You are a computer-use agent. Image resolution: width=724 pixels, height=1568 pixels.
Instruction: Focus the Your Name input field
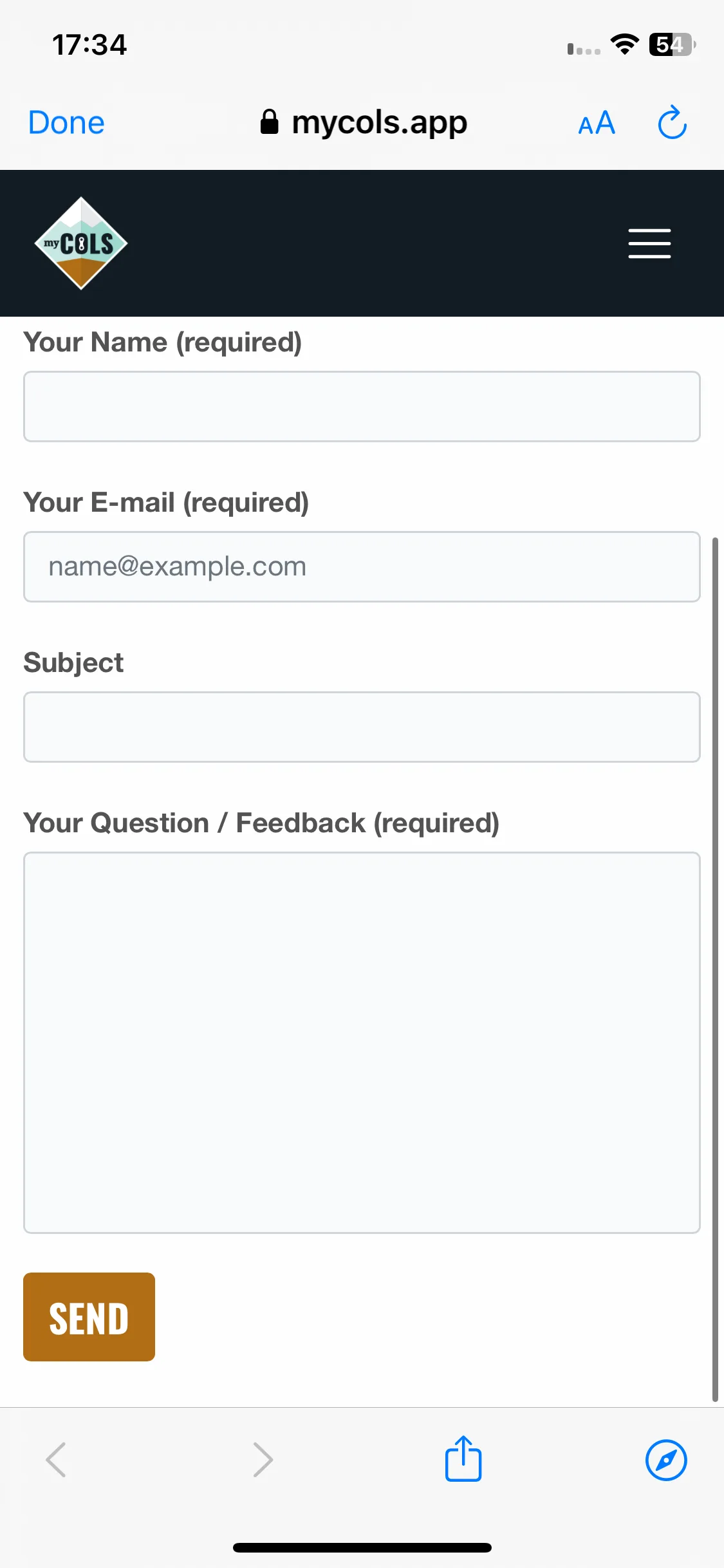(x=362, y=406)
